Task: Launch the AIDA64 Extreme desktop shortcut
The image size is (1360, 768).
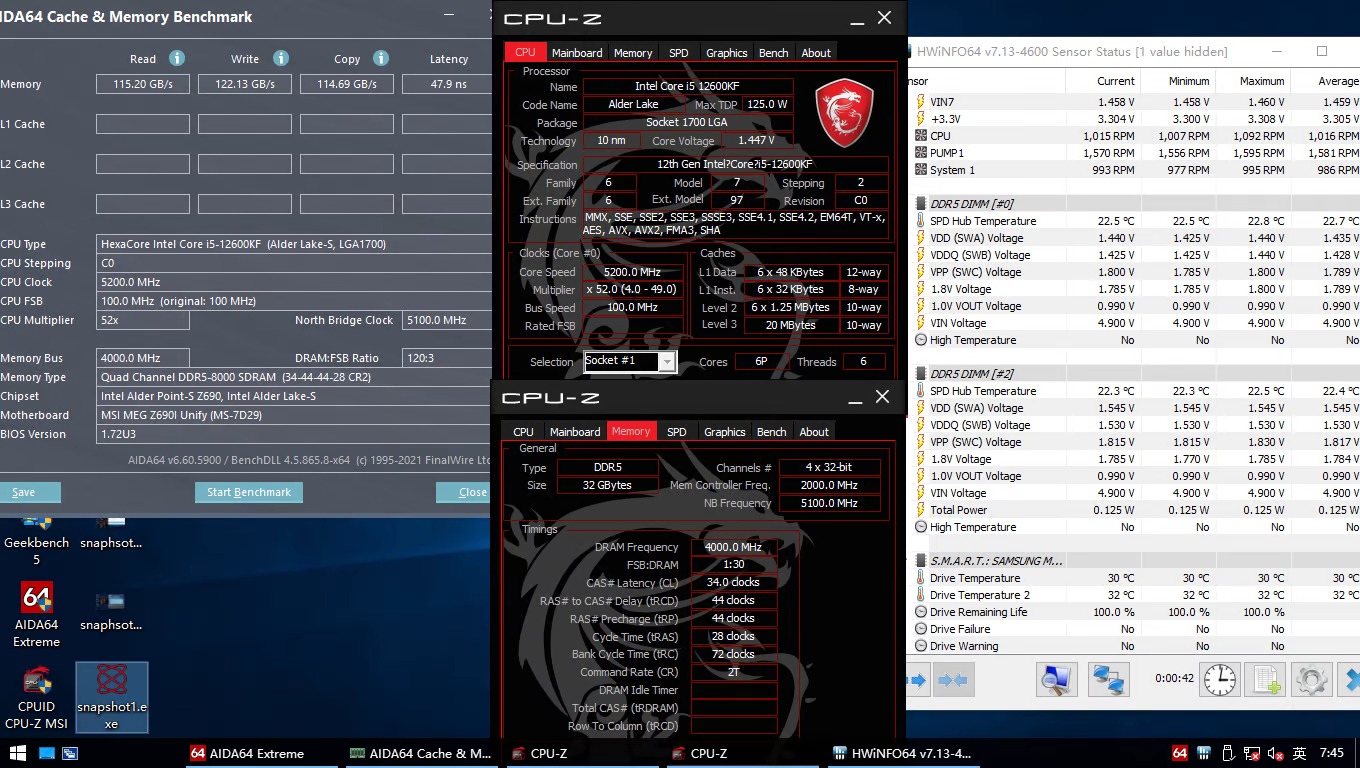Action: pos(36,615)
